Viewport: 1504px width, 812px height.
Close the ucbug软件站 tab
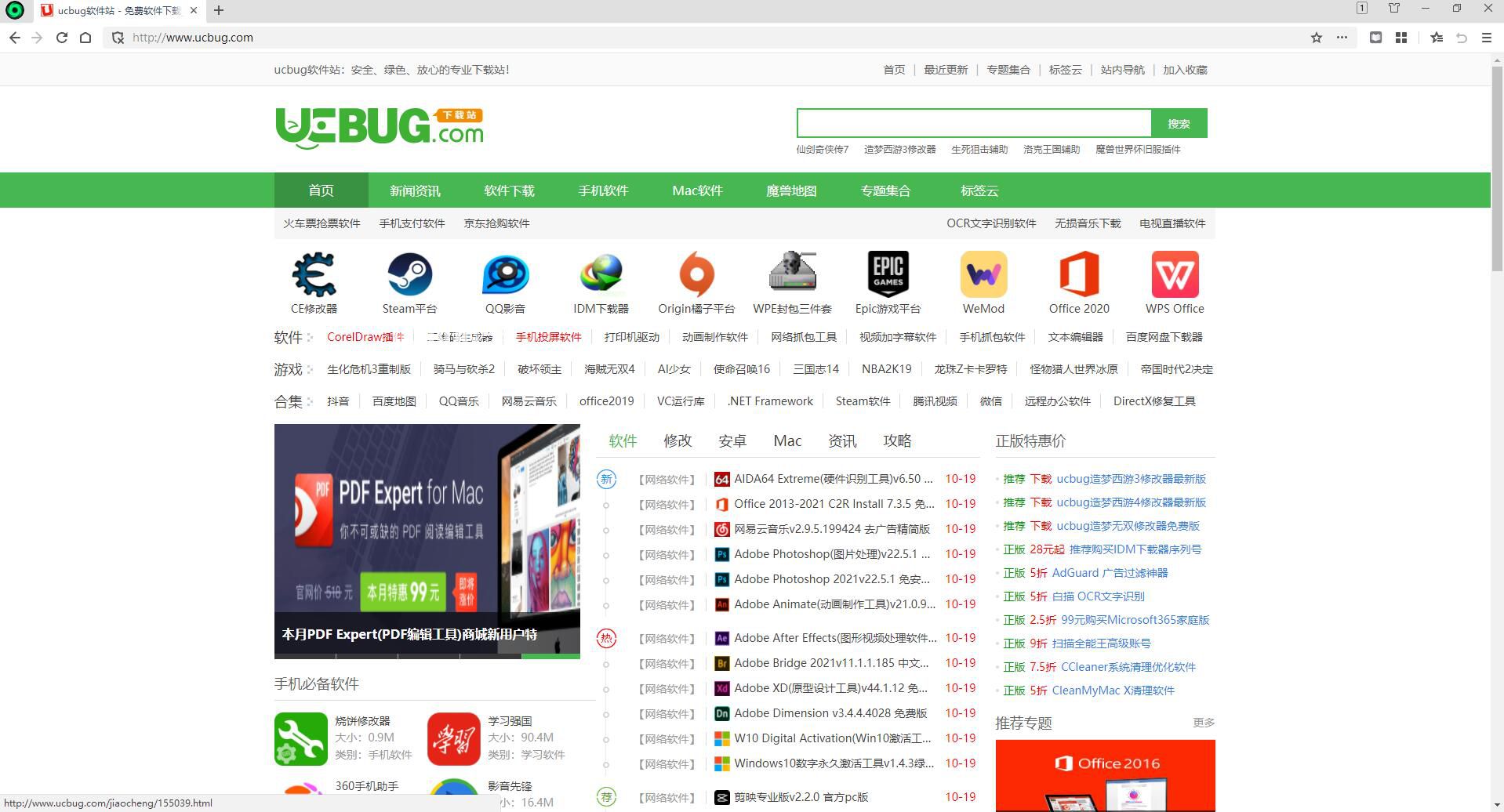point(194,10)
